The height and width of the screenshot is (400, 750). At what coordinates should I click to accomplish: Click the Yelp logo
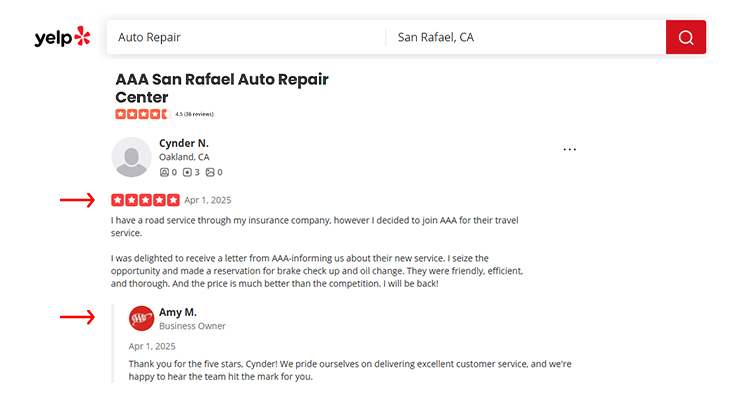tap(62, 37)
